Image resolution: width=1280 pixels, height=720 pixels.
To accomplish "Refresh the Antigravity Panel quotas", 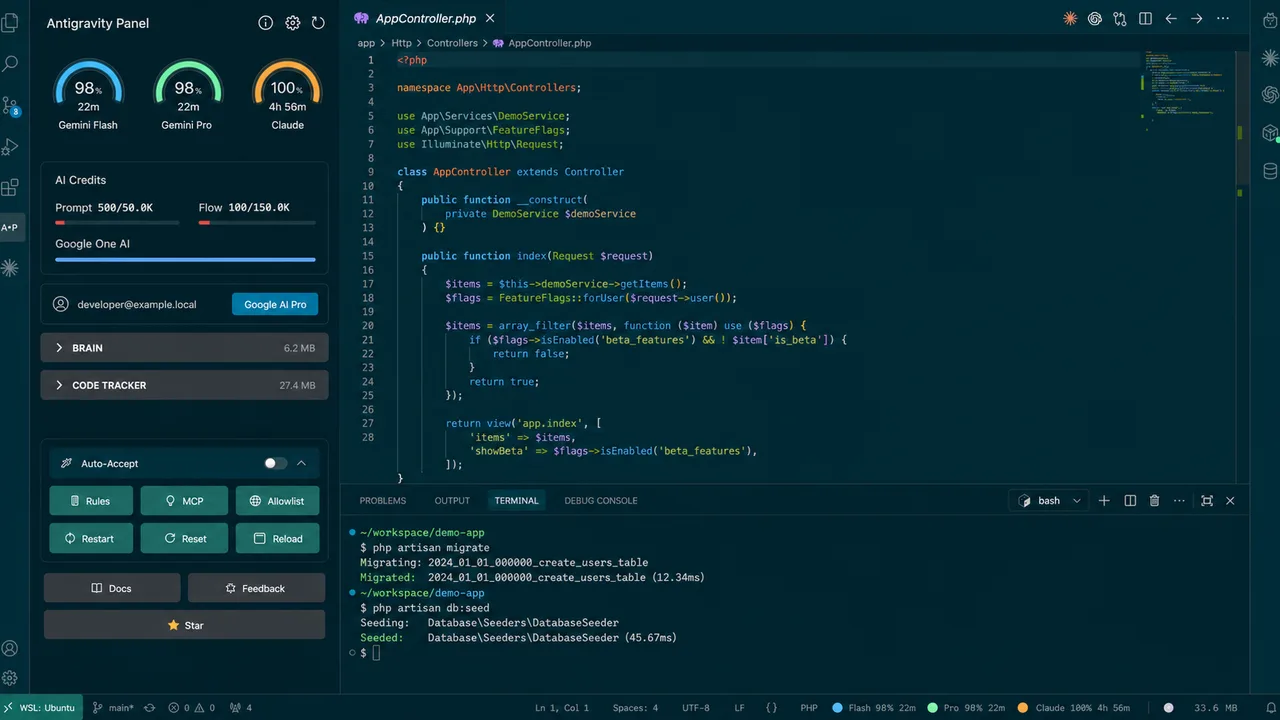I will click(318, 23).
